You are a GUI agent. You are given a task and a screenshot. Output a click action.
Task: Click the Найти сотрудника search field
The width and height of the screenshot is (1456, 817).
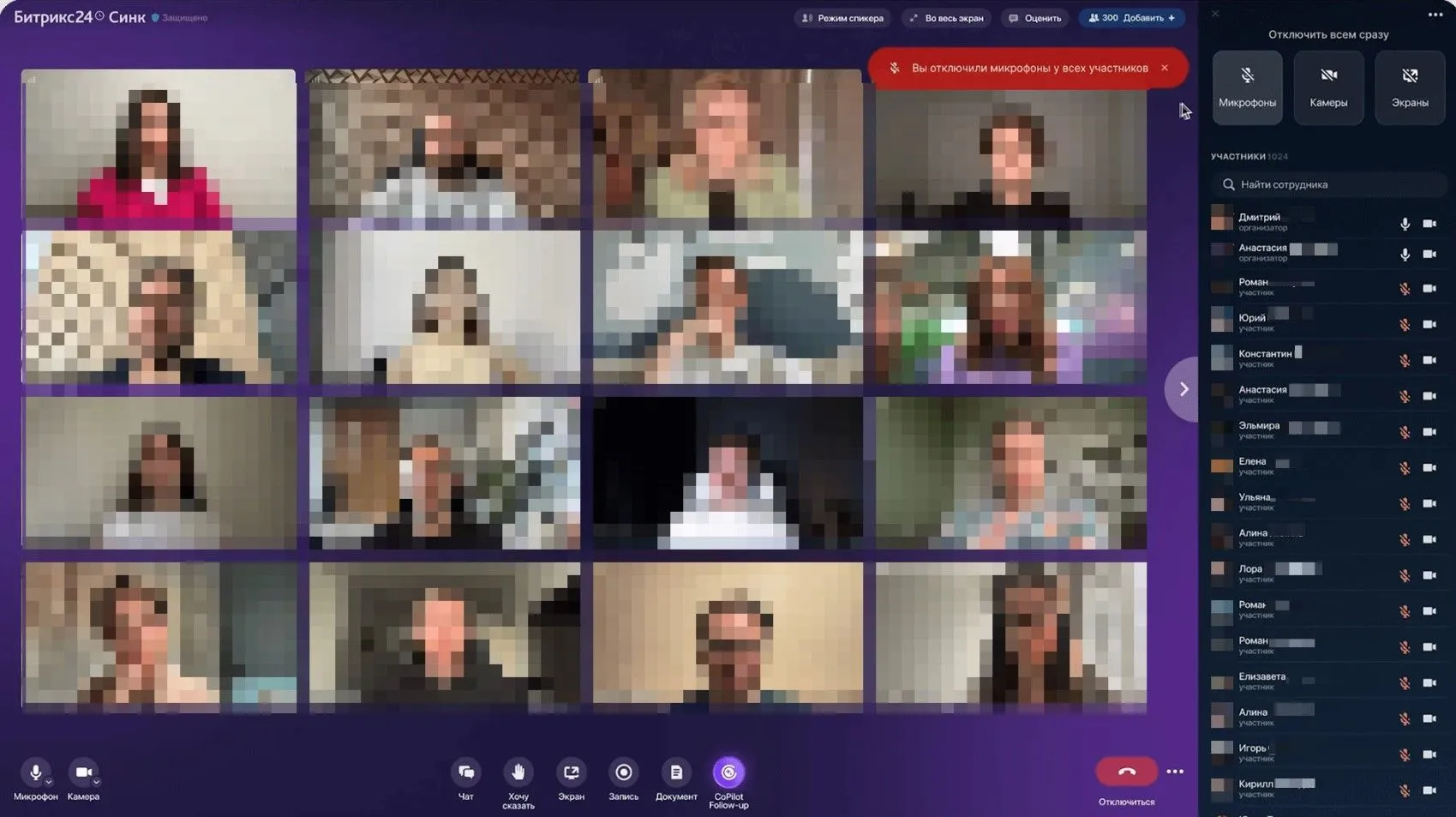point(1328,184)
